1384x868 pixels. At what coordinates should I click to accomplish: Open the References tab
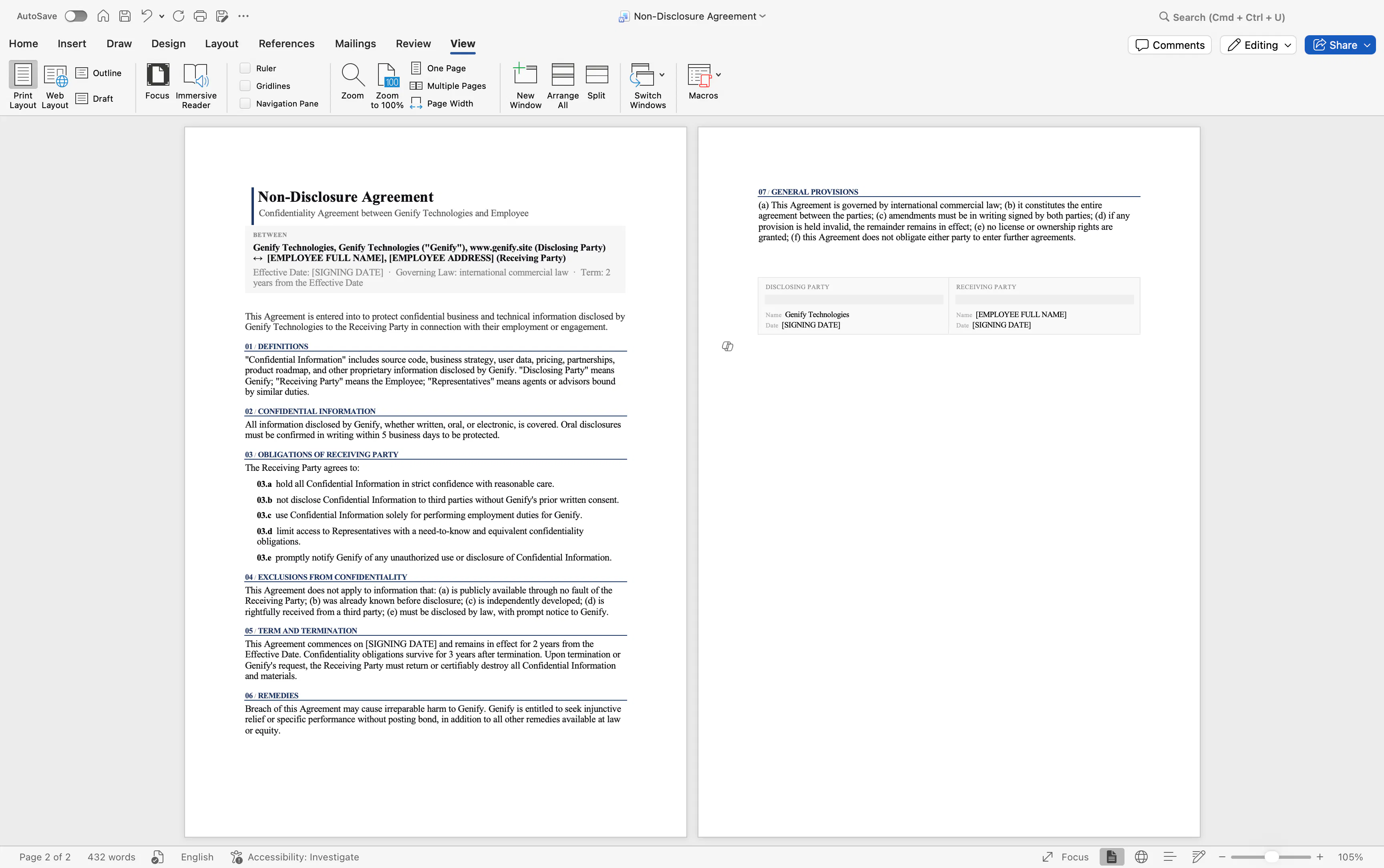coord(286,44)
